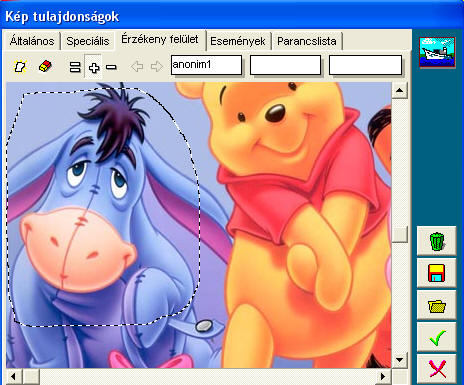The image size is (464, 385).
Task: Click the minus remove-area icon
Action: [111, 67]
